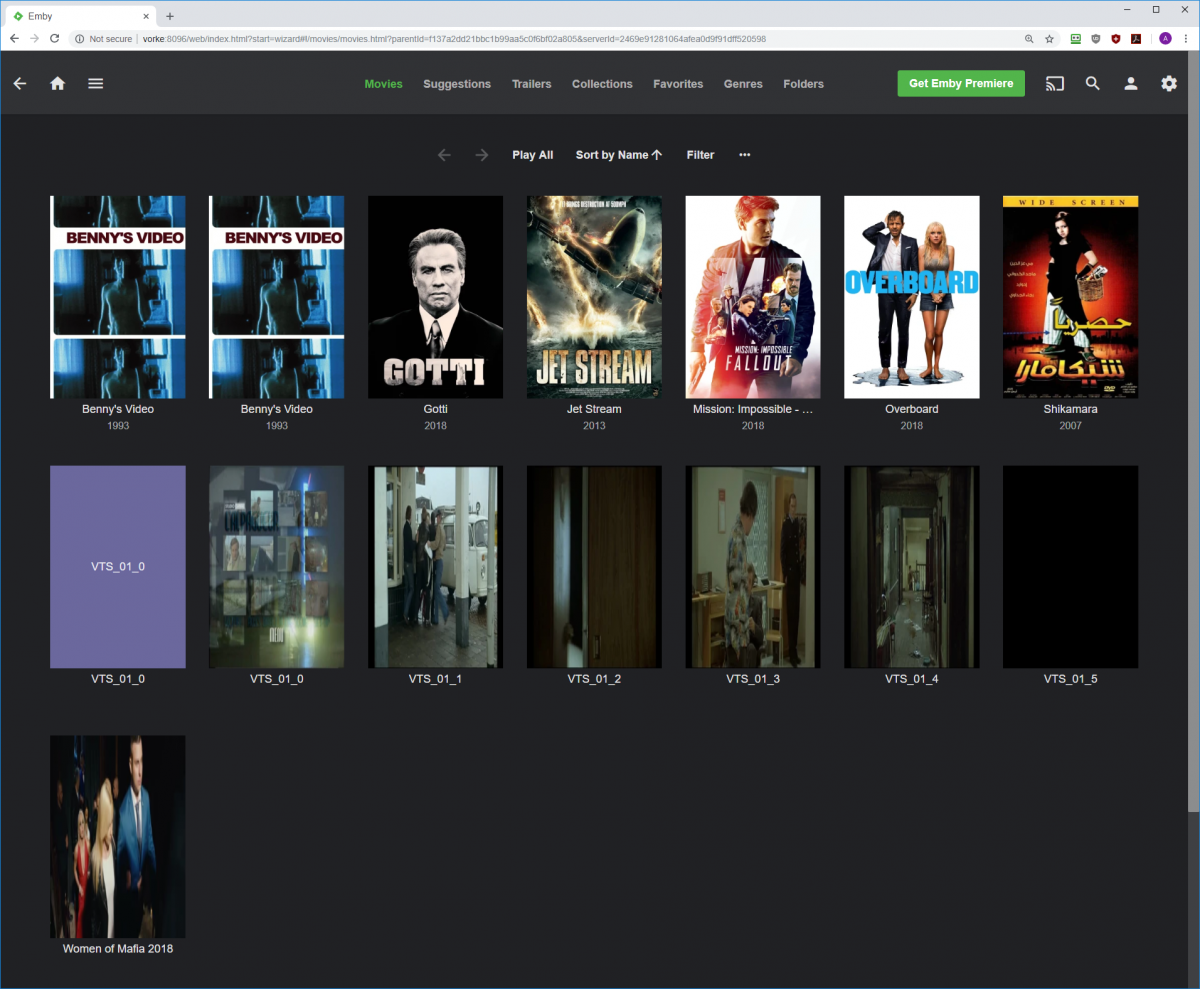Open the Collections tab
This screenshot has height=989, width=1200.
[602, 84]
